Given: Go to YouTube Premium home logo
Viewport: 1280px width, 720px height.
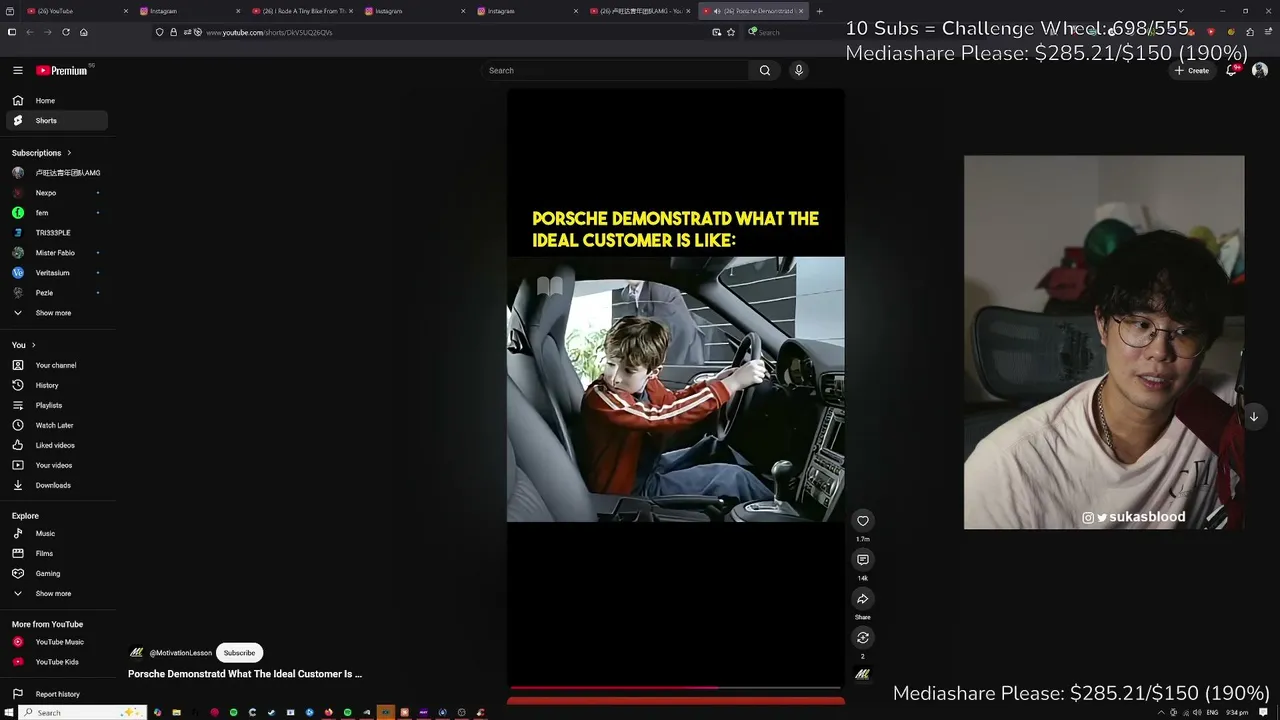Looking at the screenshot, I should pyautogui.click(x=62, y=70).
